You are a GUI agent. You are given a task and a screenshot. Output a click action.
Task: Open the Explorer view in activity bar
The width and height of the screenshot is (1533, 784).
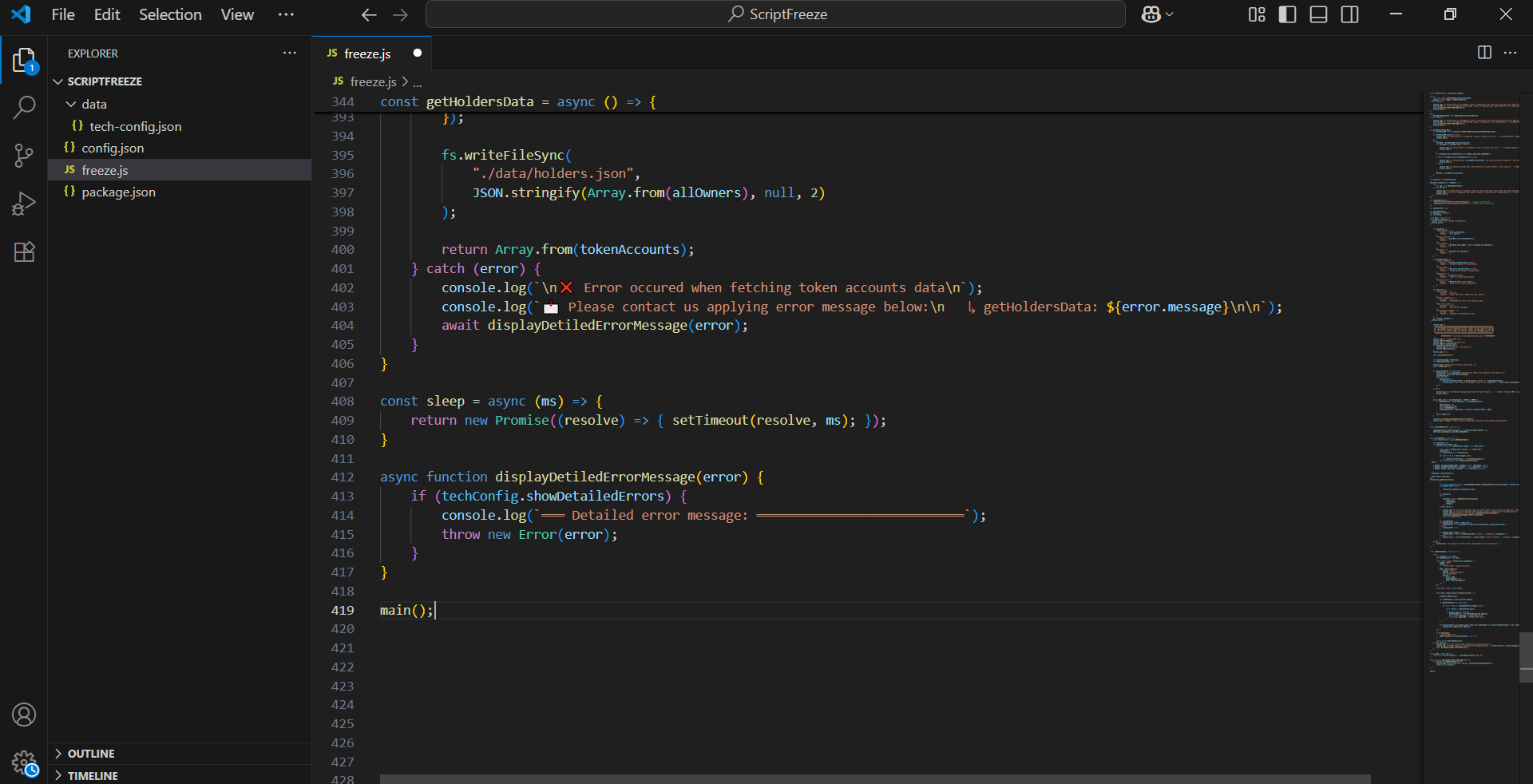tap(24, 60)
